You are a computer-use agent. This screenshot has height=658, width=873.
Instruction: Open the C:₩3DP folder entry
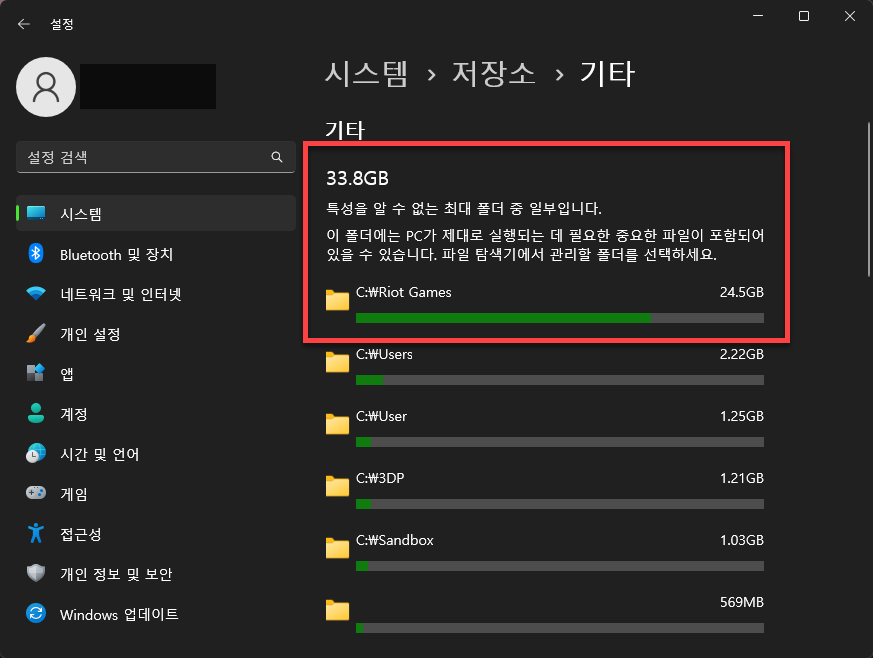click(545, 492)
